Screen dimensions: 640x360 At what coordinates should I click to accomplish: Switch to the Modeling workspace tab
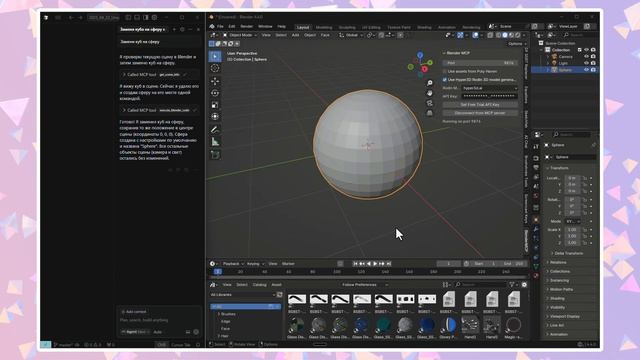pos(324,27)
